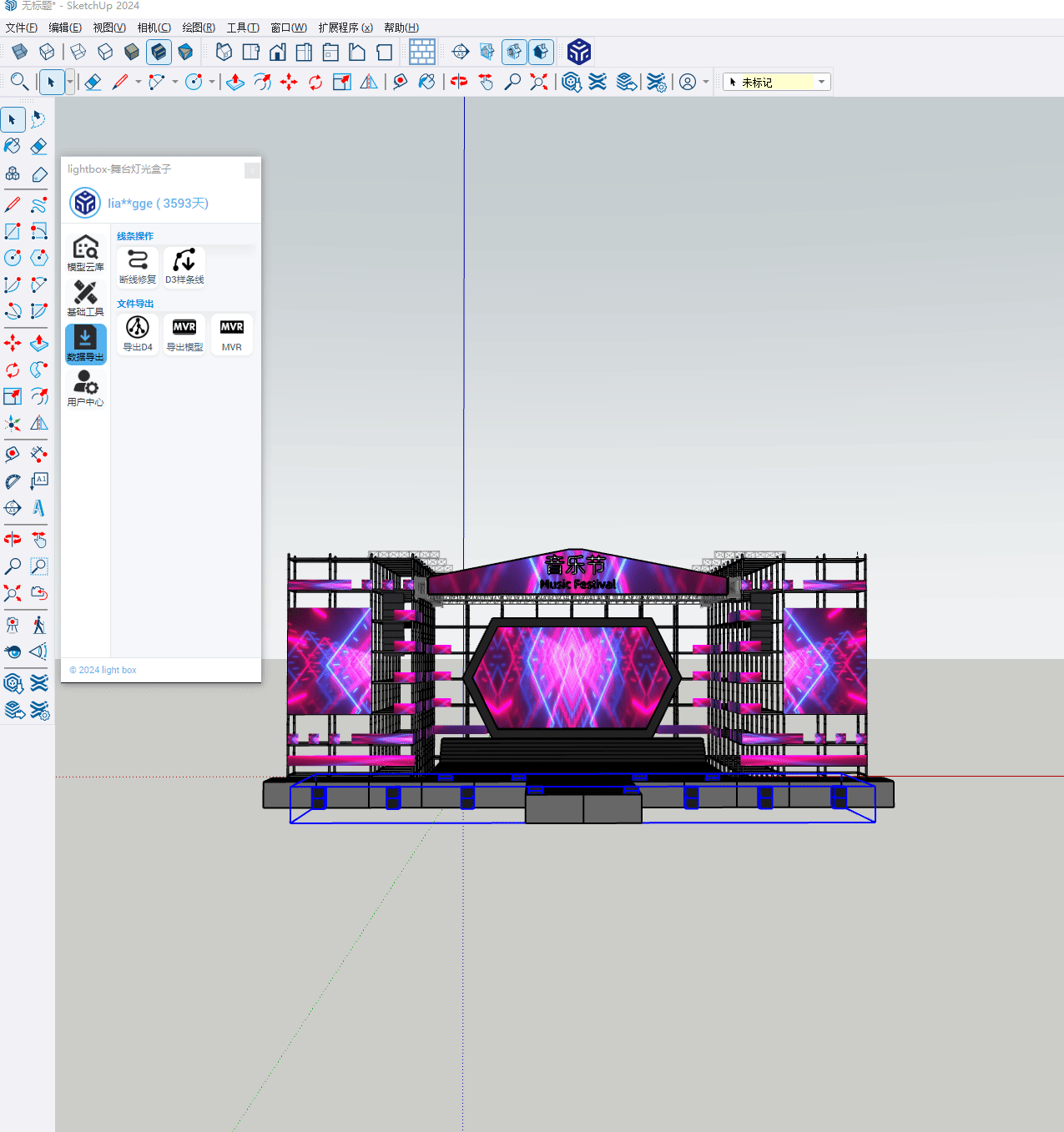
Task: Select the Paint Bucket tool in left toolbar
Action: point(13,147)
